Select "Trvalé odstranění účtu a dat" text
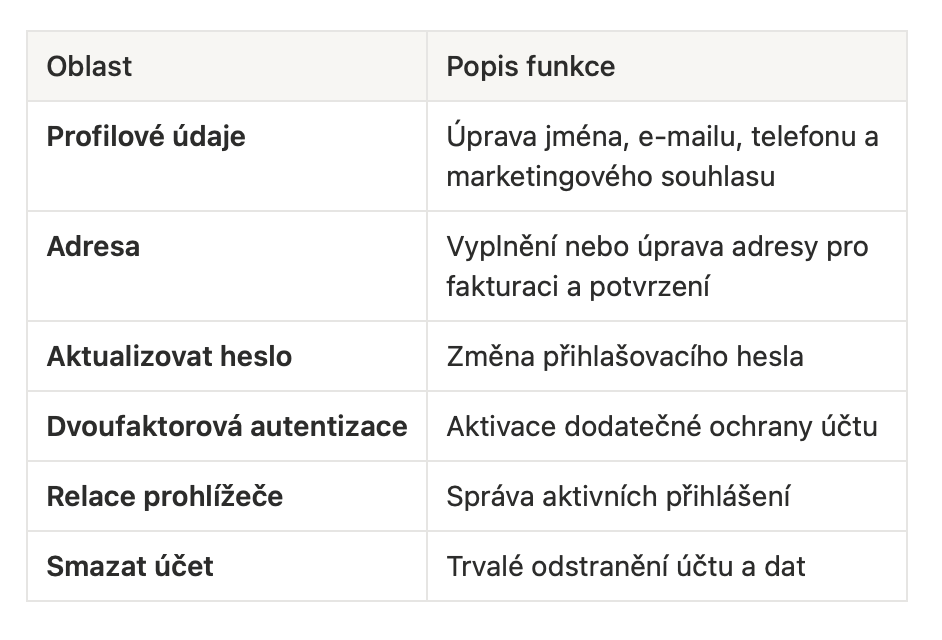This screenshot has width=942, height=640. click(x=625, y=567)
